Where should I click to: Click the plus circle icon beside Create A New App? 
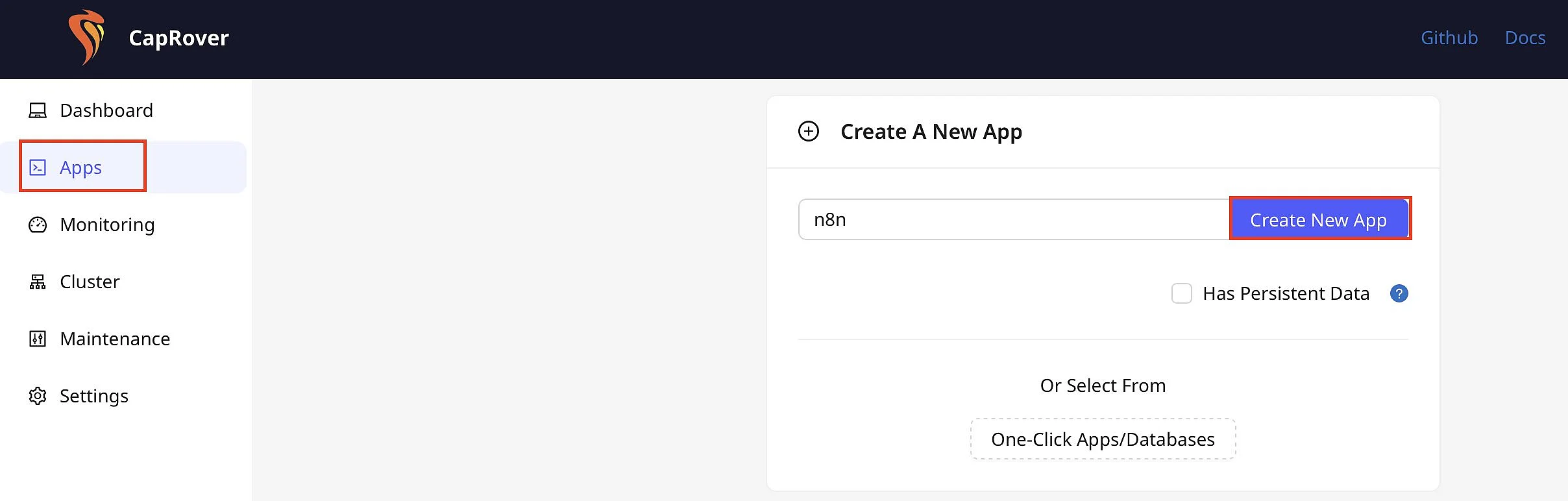809,132
